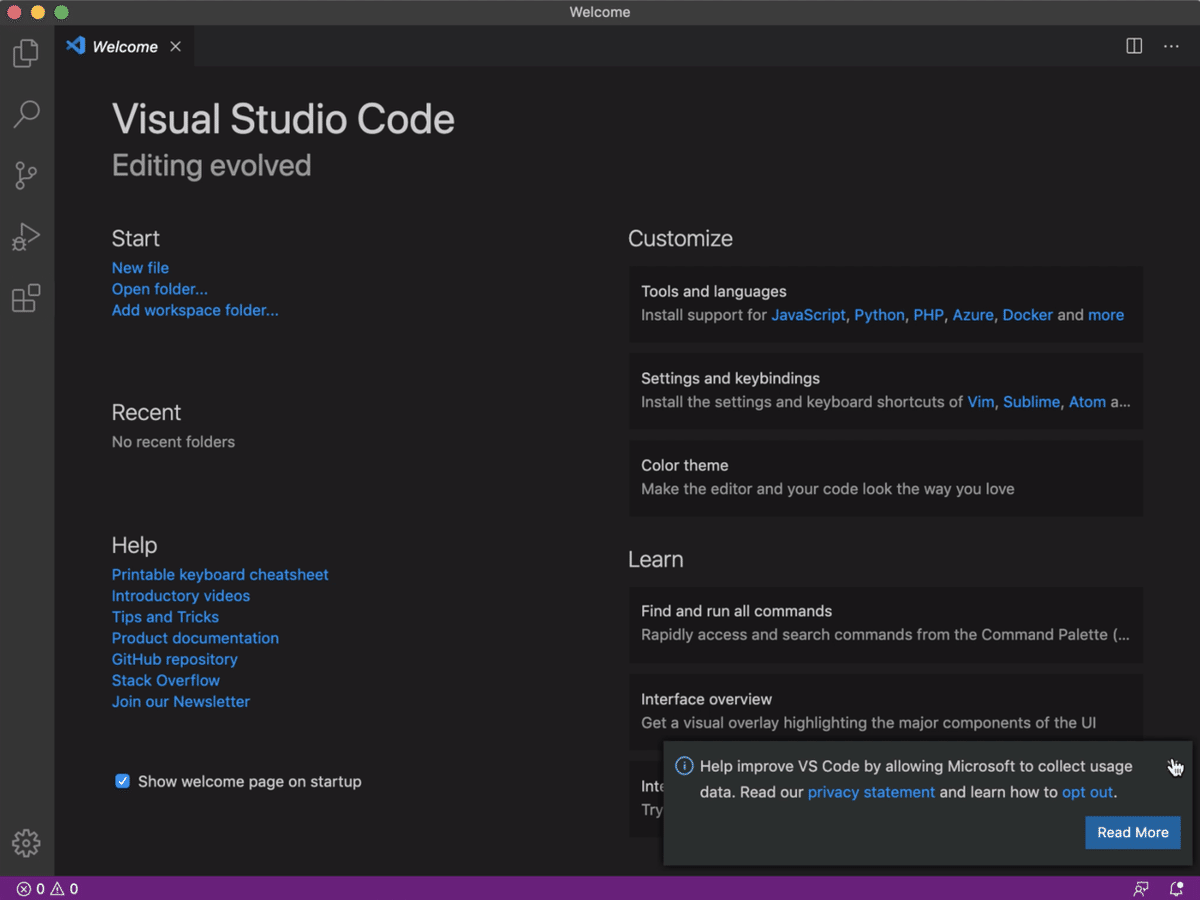
Task: Open the privacy statement link
Action: pos(871,792)
